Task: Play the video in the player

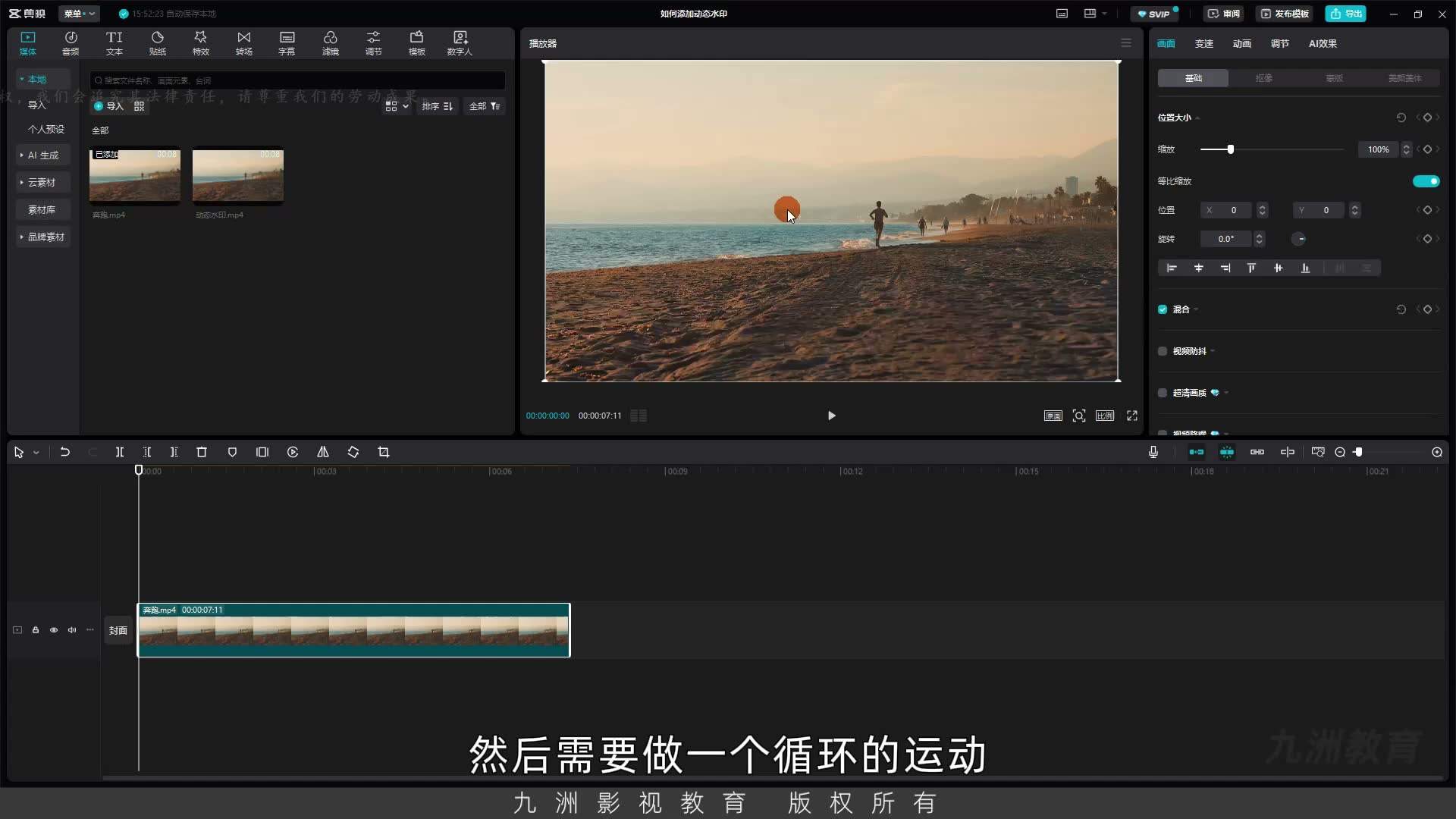Action: [x=832, y=416]
